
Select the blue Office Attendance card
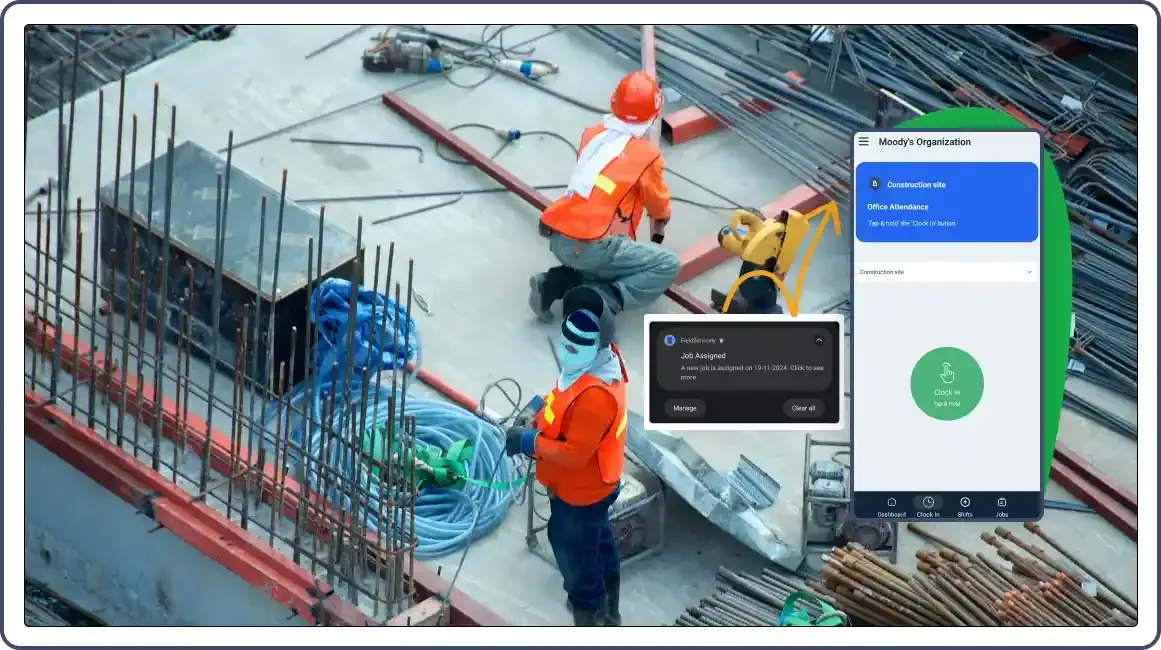tap(946, 203)
